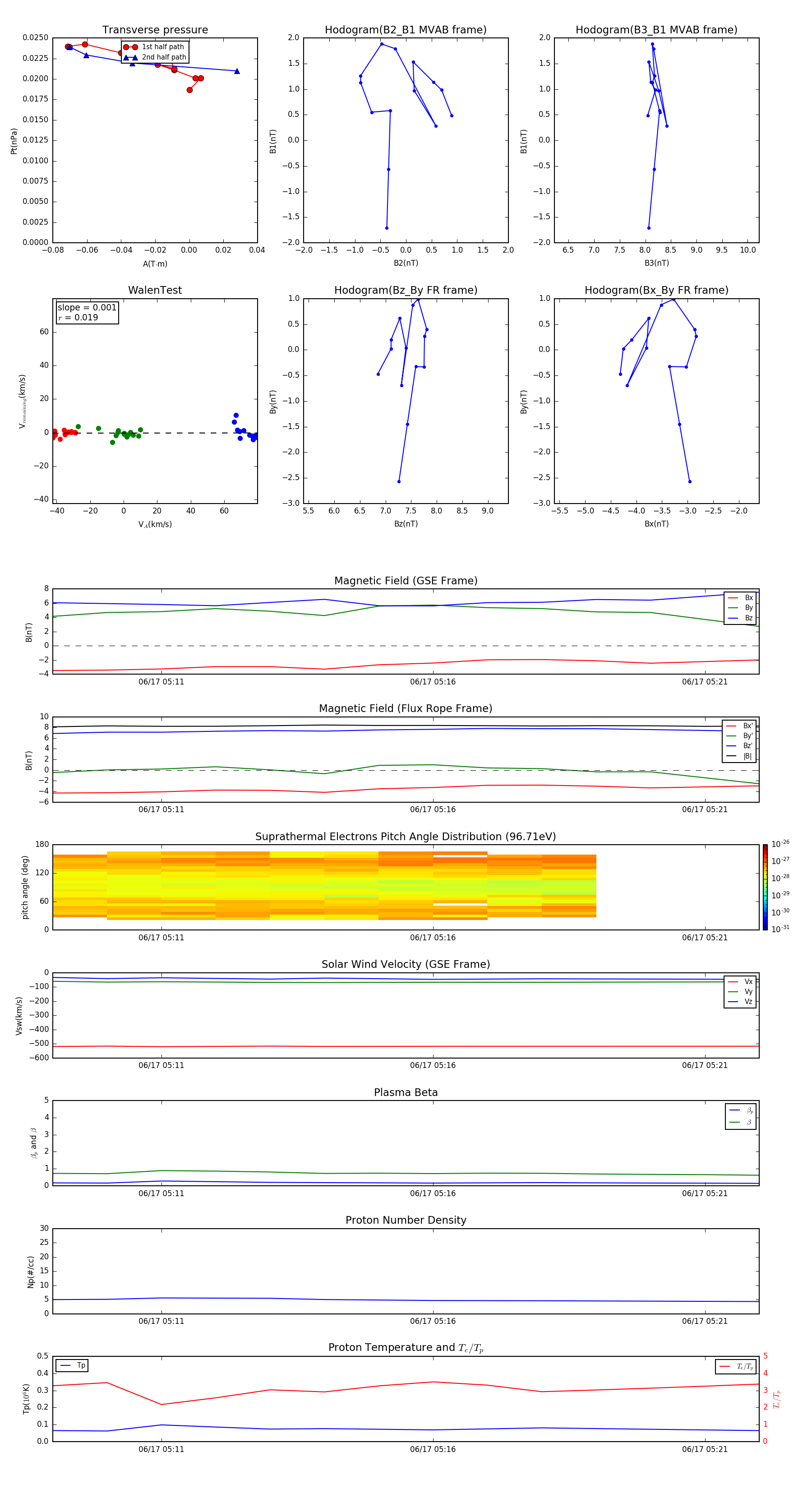Click the "Plasma Beta" title

(x=406, y=1092)
